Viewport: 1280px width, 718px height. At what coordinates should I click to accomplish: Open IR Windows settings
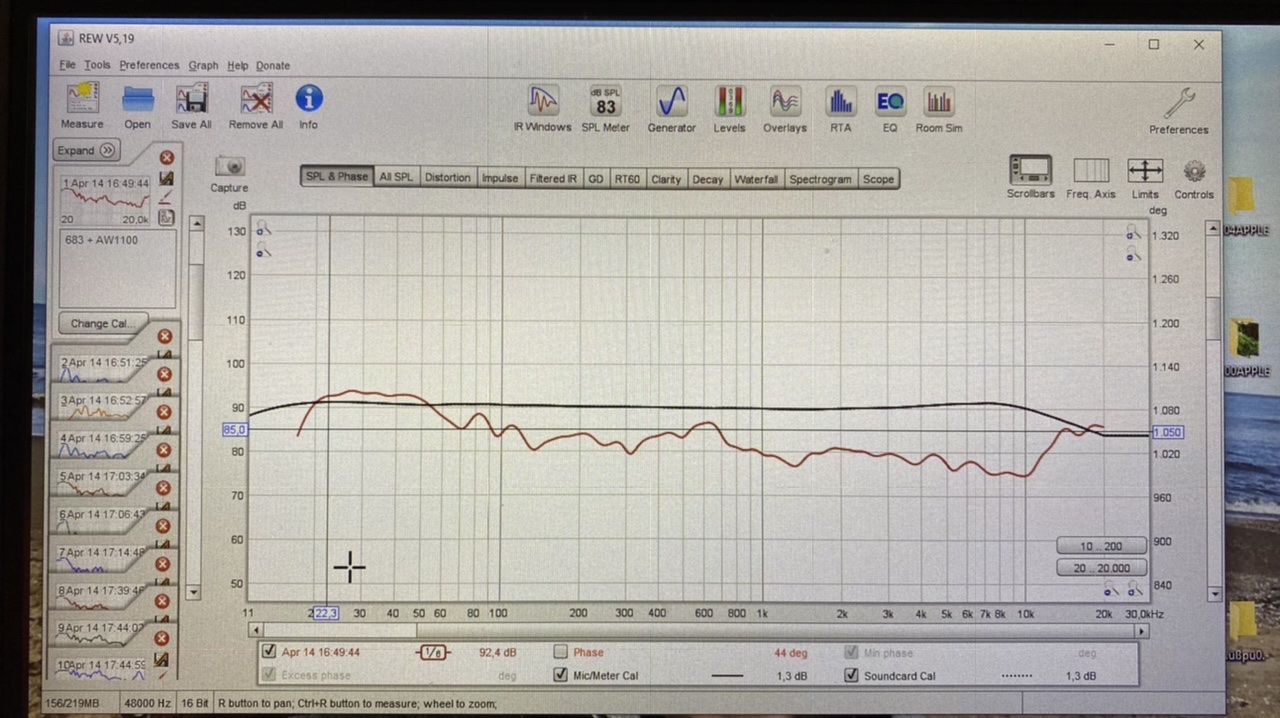click(x=542, y=102)
